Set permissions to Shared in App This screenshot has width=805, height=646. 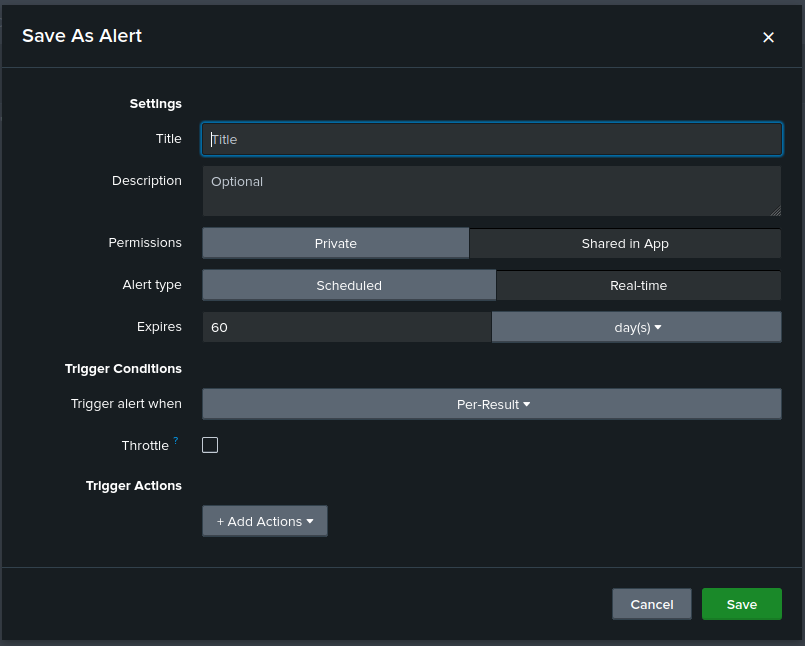(625, 243)
